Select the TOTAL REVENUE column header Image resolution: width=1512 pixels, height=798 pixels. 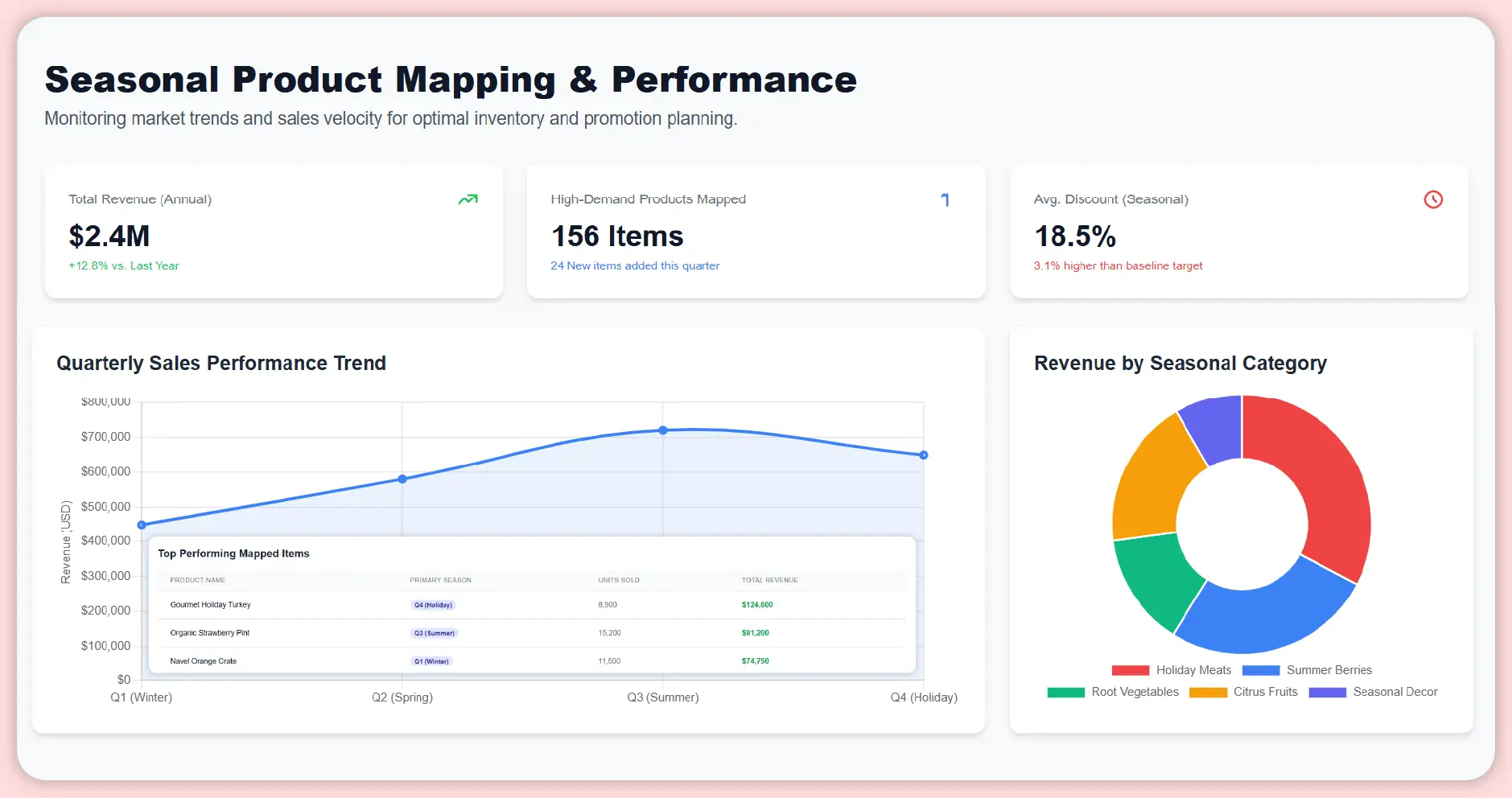[x=769, y=579]
